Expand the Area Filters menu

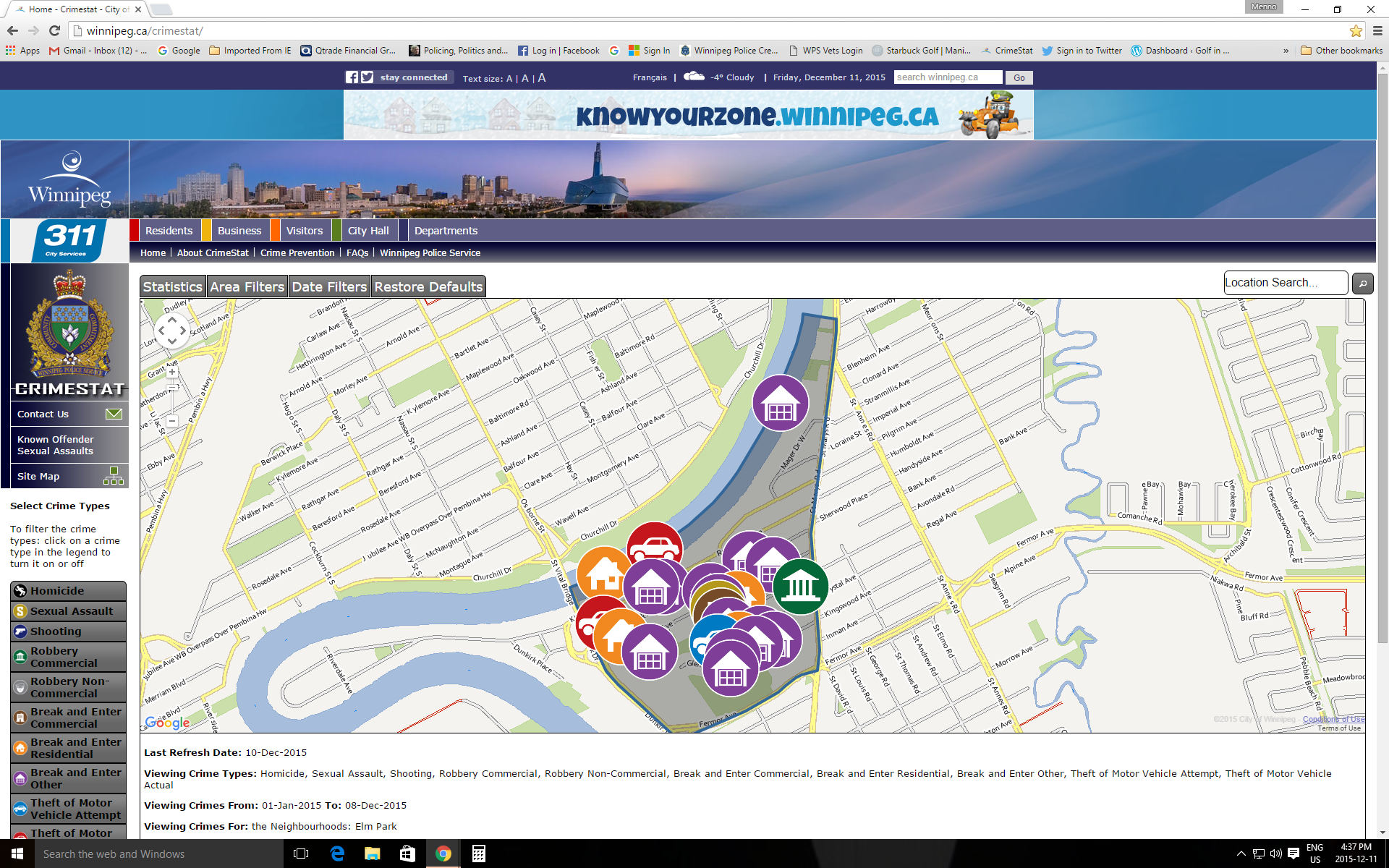coord(247,287)
